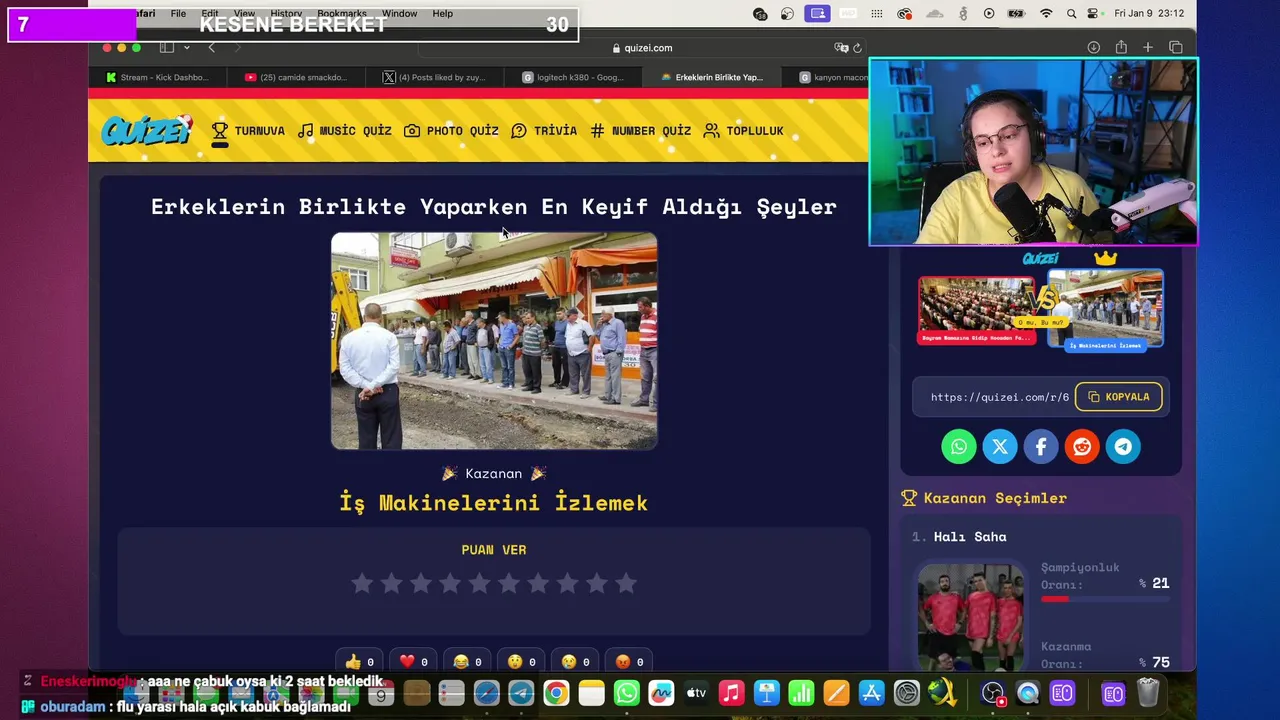The width and height of the screenshot is (1280, 720).
Task: Share result on Telegram
Action: [1123, 446]
